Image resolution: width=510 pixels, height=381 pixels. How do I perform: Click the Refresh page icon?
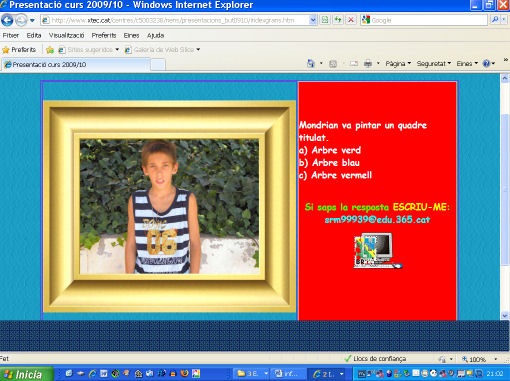coord(338,20)
